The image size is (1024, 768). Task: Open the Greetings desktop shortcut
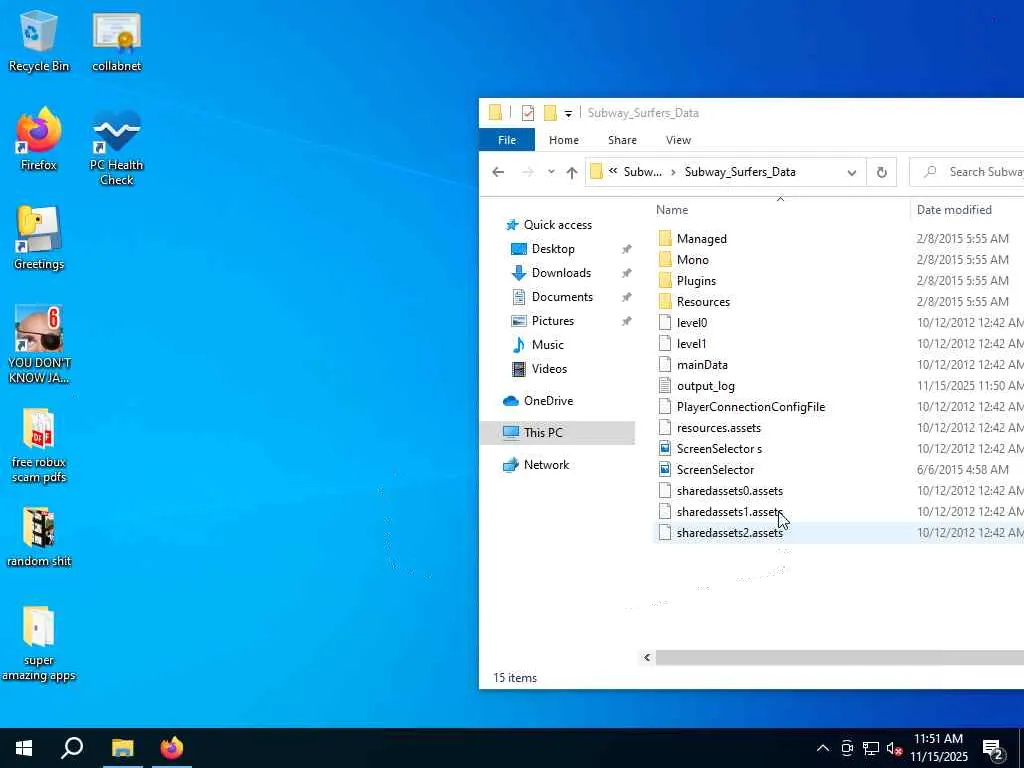point(39,238)
